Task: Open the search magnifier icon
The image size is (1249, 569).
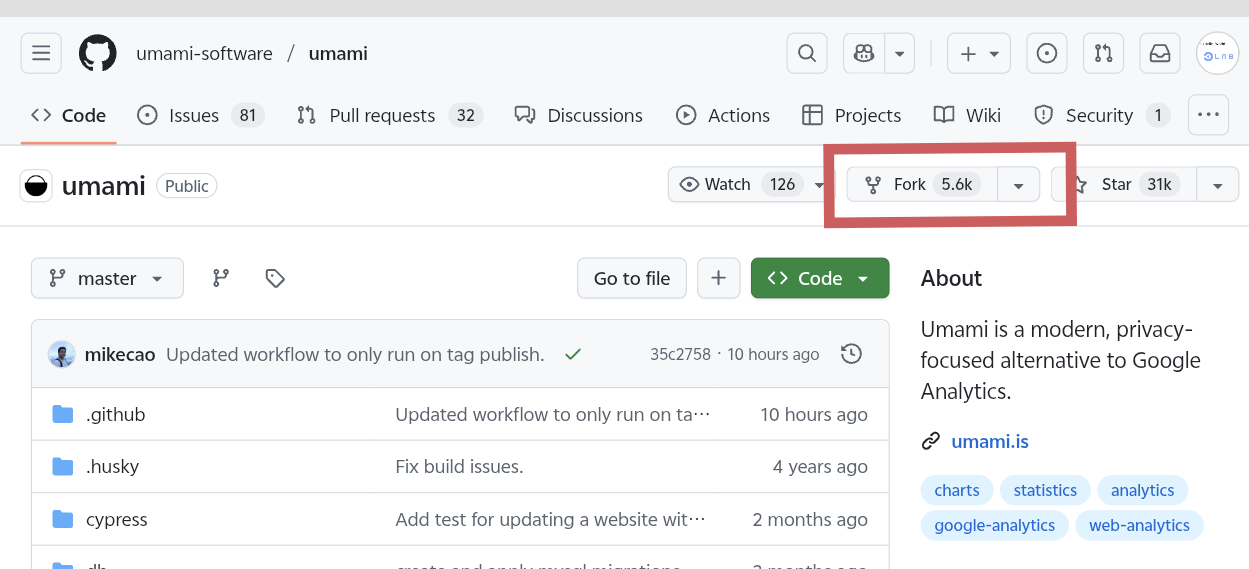Action: tap(806, 53)
